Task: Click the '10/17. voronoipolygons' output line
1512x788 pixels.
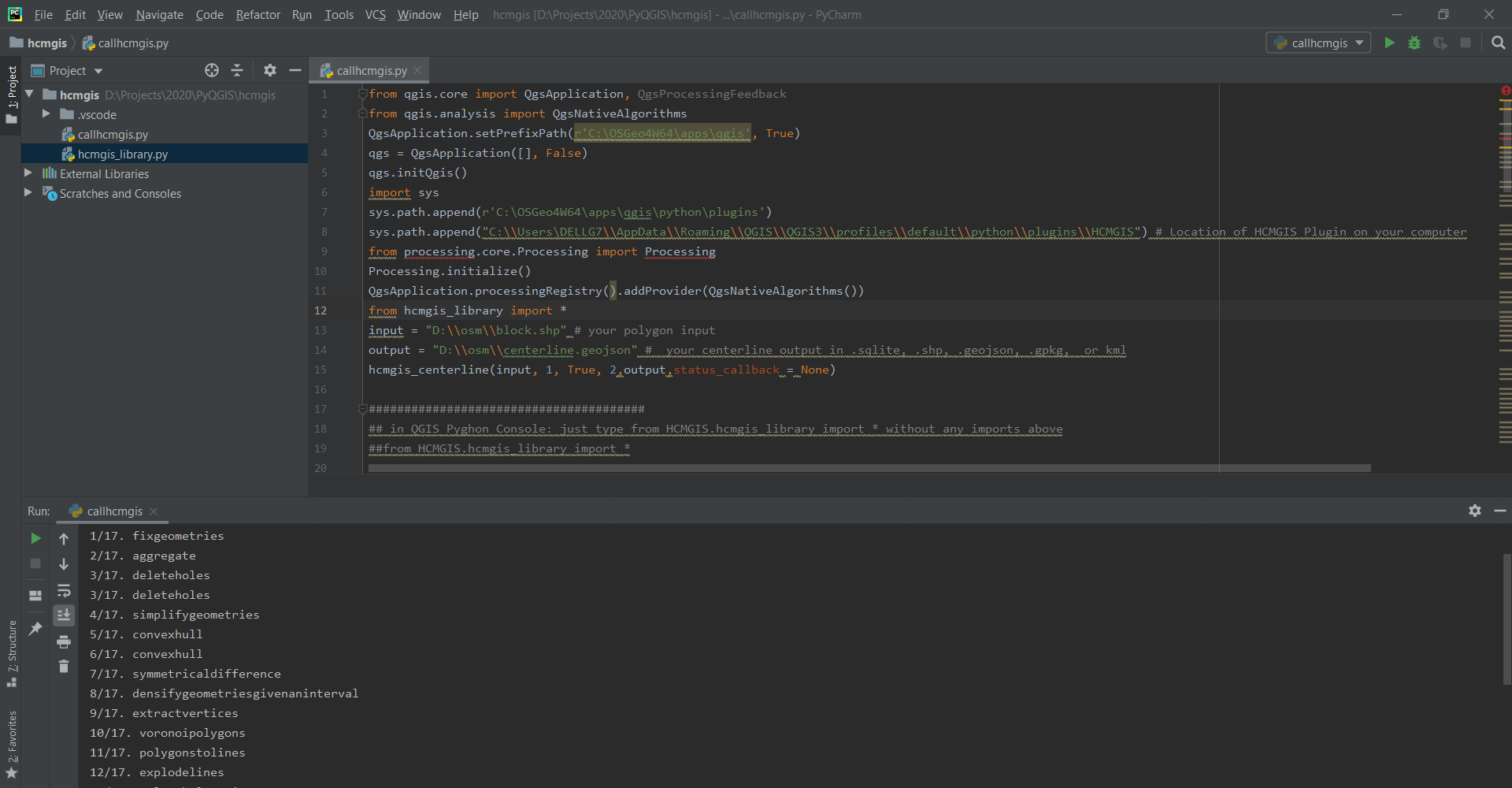Action: click(167, 733)
